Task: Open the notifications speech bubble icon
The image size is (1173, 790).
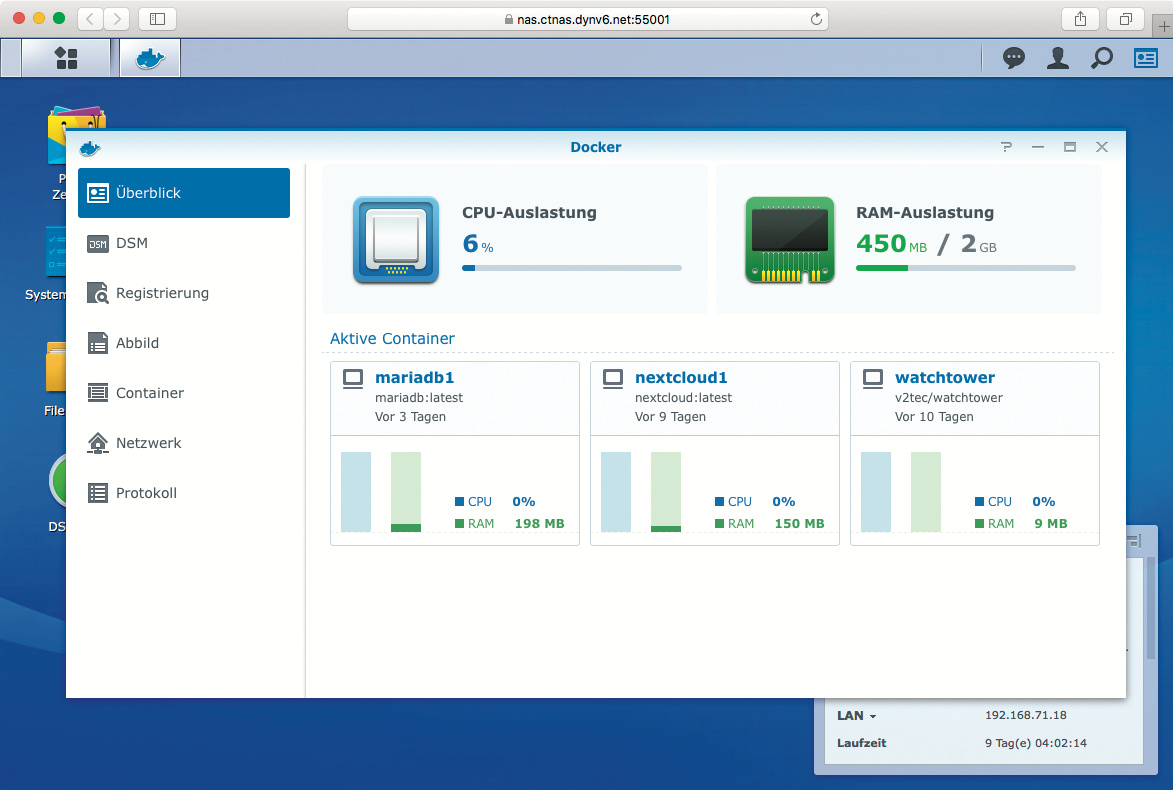Action: [x=1014, y=58]
